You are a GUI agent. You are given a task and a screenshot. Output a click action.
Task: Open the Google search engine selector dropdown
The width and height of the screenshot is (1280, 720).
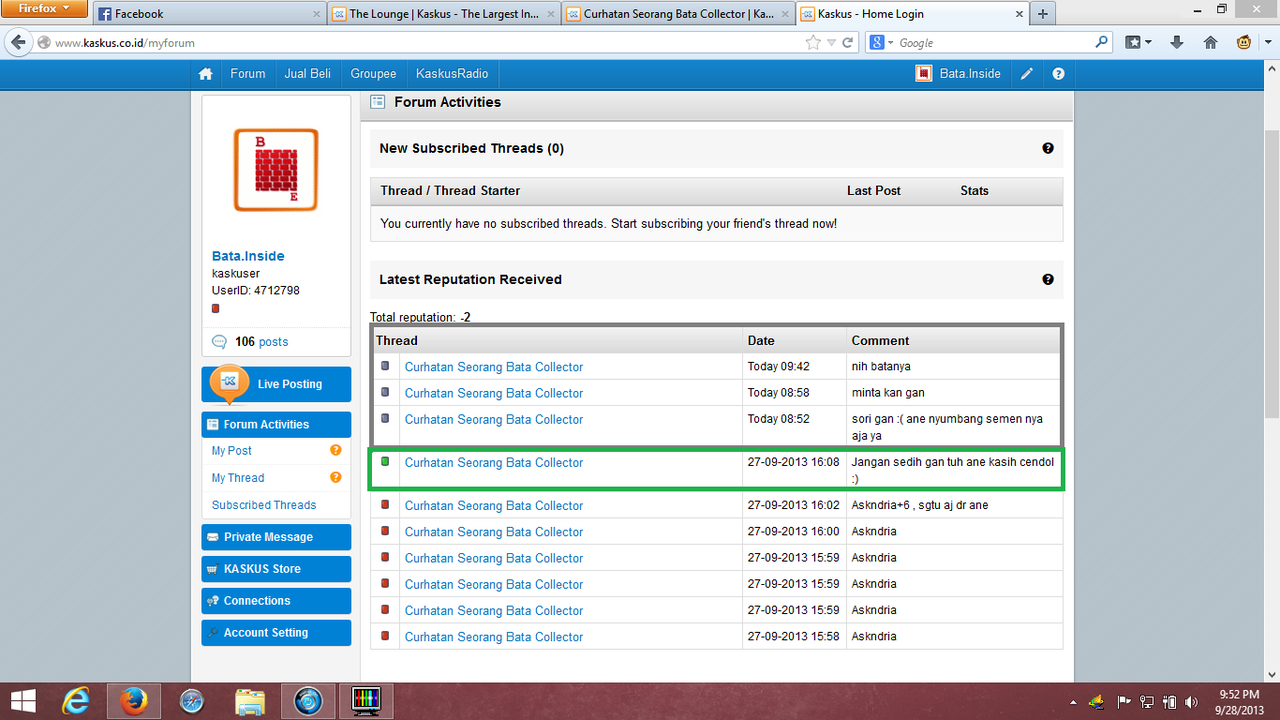click(882, 43)
